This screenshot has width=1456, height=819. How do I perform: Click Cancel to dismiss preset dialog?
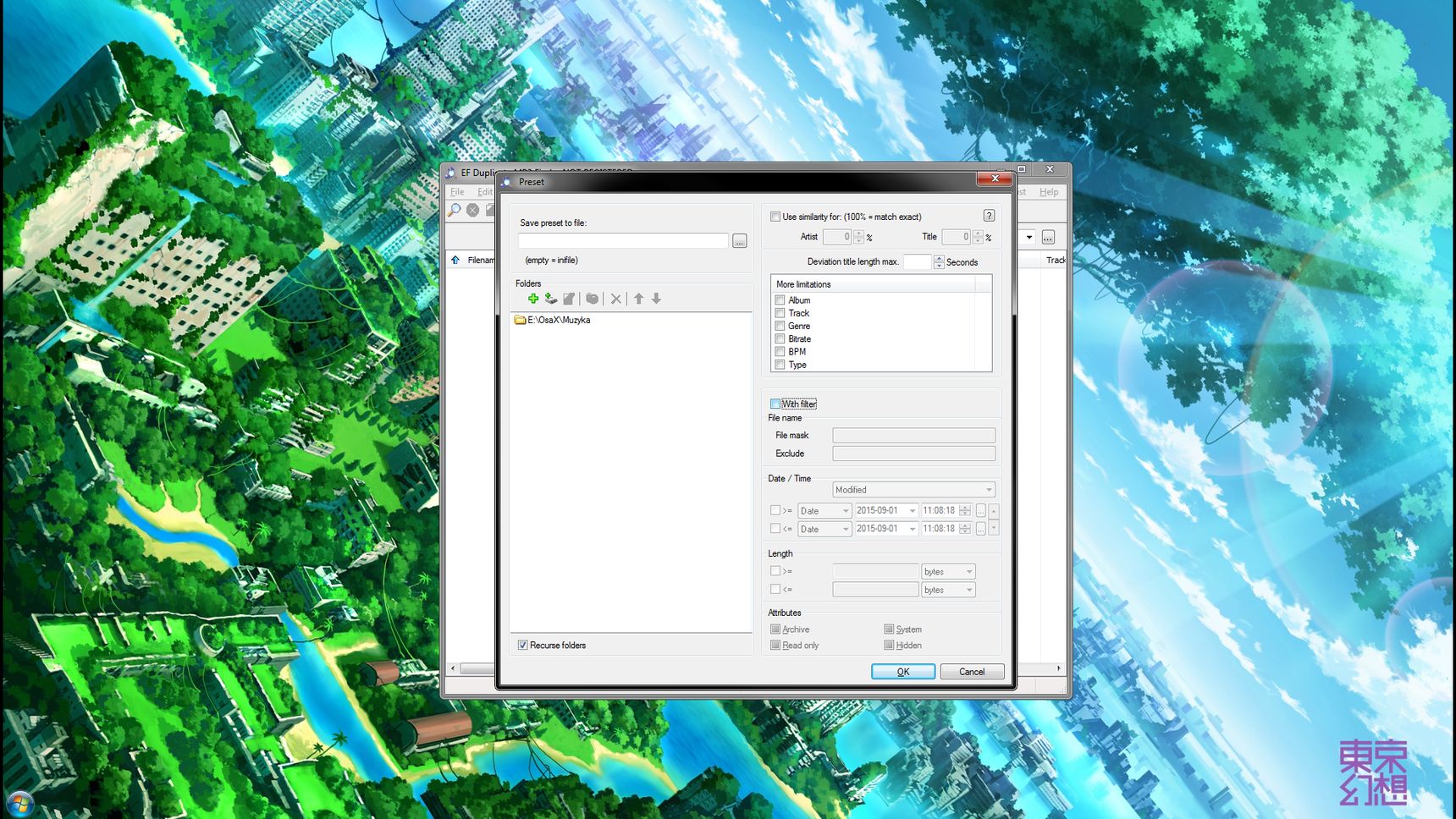tap(972, 672)
